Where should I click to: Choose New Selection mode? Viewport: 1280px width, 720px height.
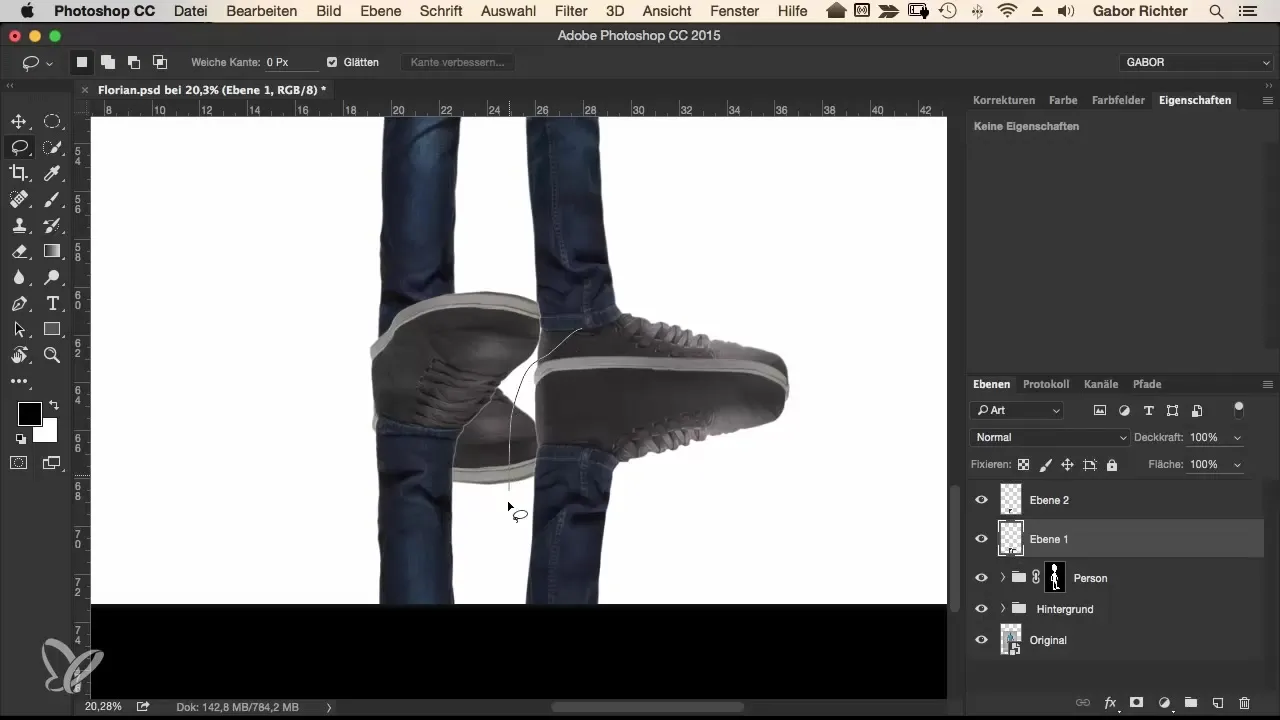[x=82, y=62]
